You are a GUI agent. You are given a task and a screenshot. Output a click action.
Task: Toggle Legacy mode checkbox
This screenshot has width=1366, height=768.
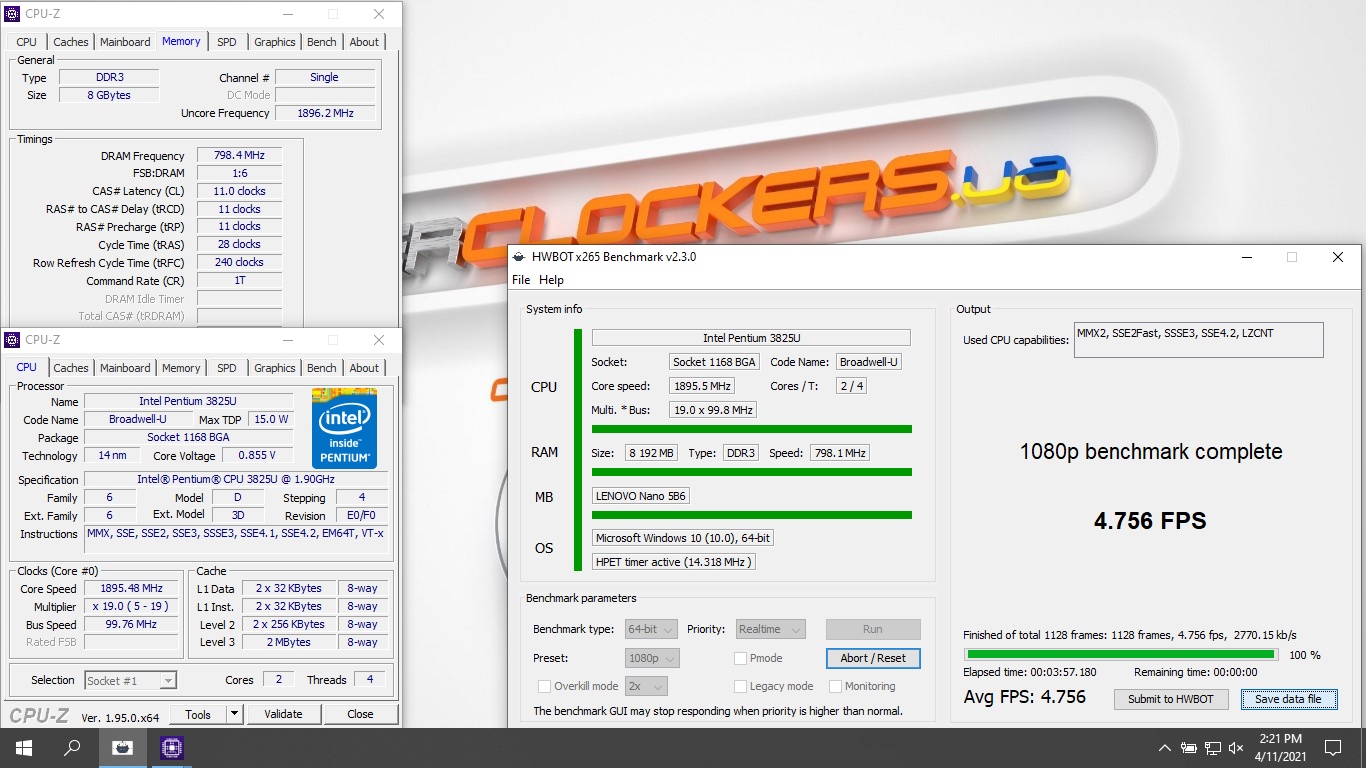point(740,686)
